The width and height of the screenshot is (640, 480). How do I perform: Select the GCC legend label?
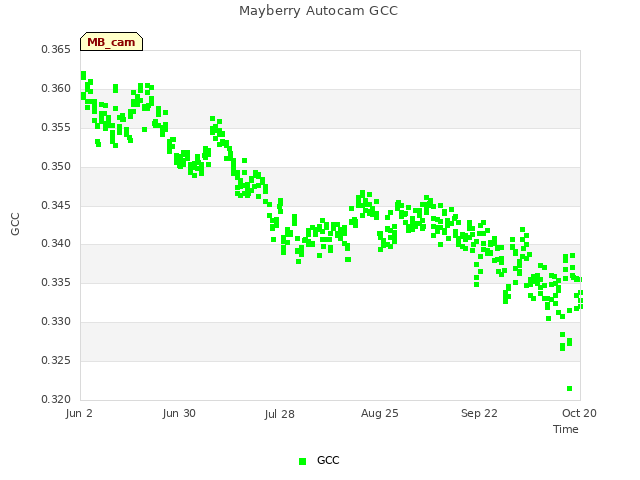328,460
